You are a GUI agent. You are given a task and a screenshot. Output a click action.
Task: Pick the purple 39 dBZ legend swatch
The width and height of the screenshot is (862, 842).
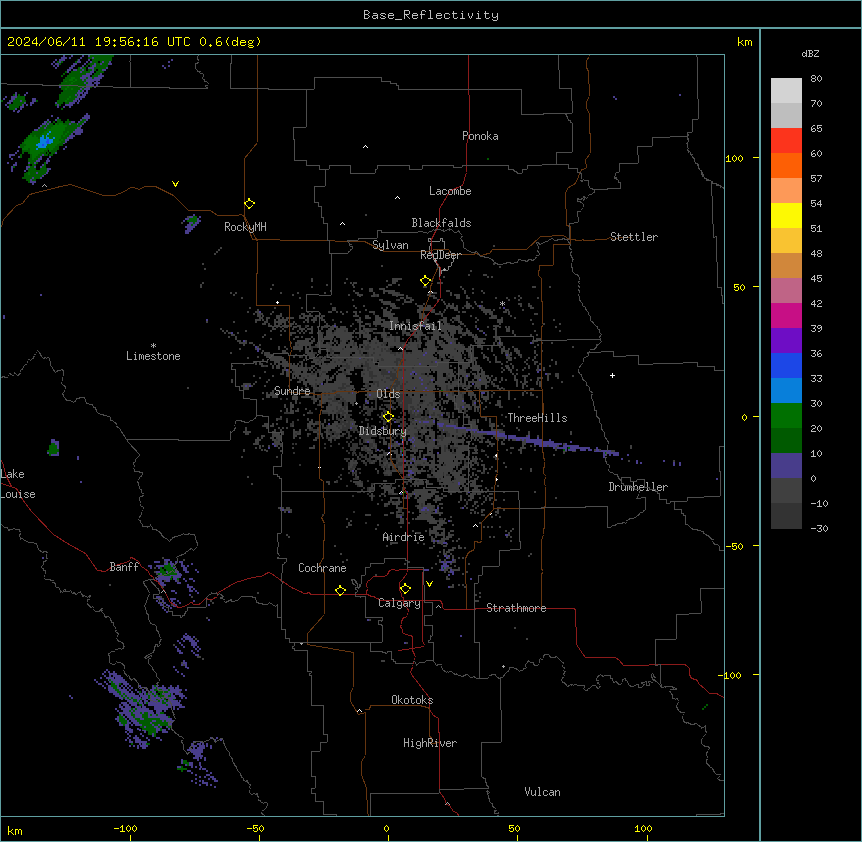(786, 341)
